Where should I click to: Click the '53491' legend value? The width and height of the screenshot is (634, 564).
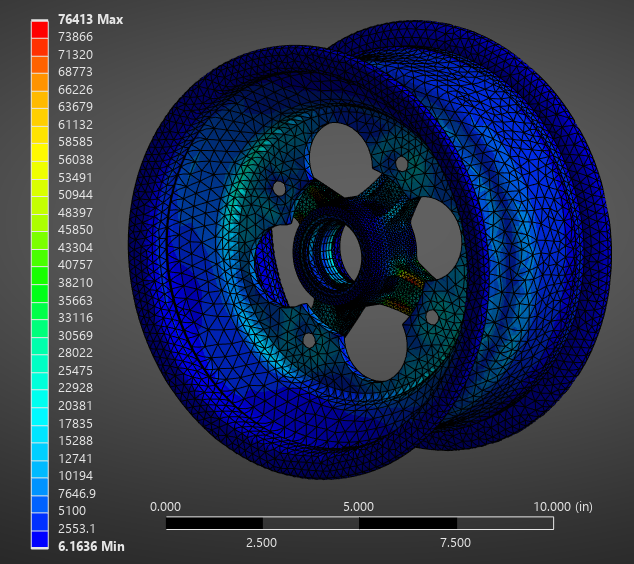pos(75,177)
